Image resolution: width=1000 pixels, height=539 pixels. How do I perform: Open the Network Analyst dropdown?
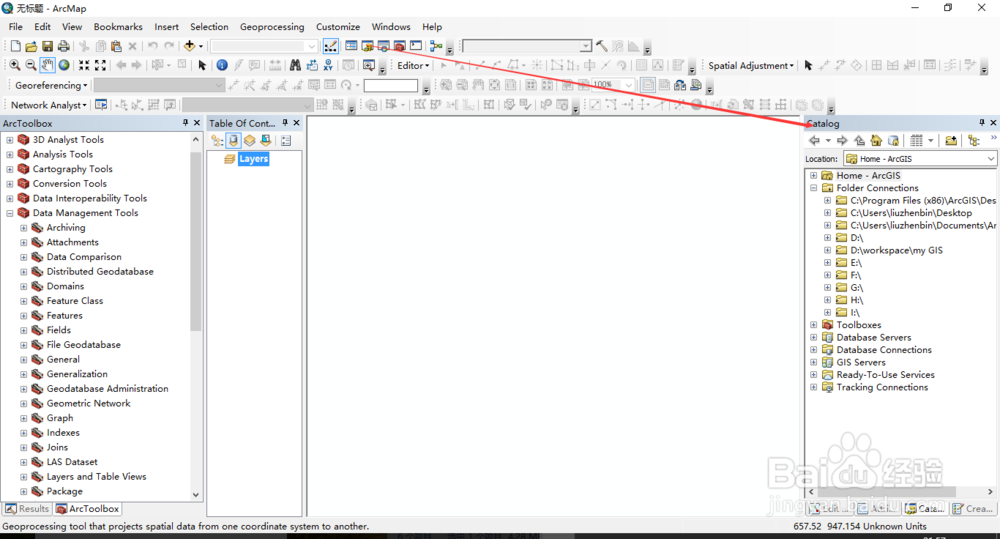48,105
